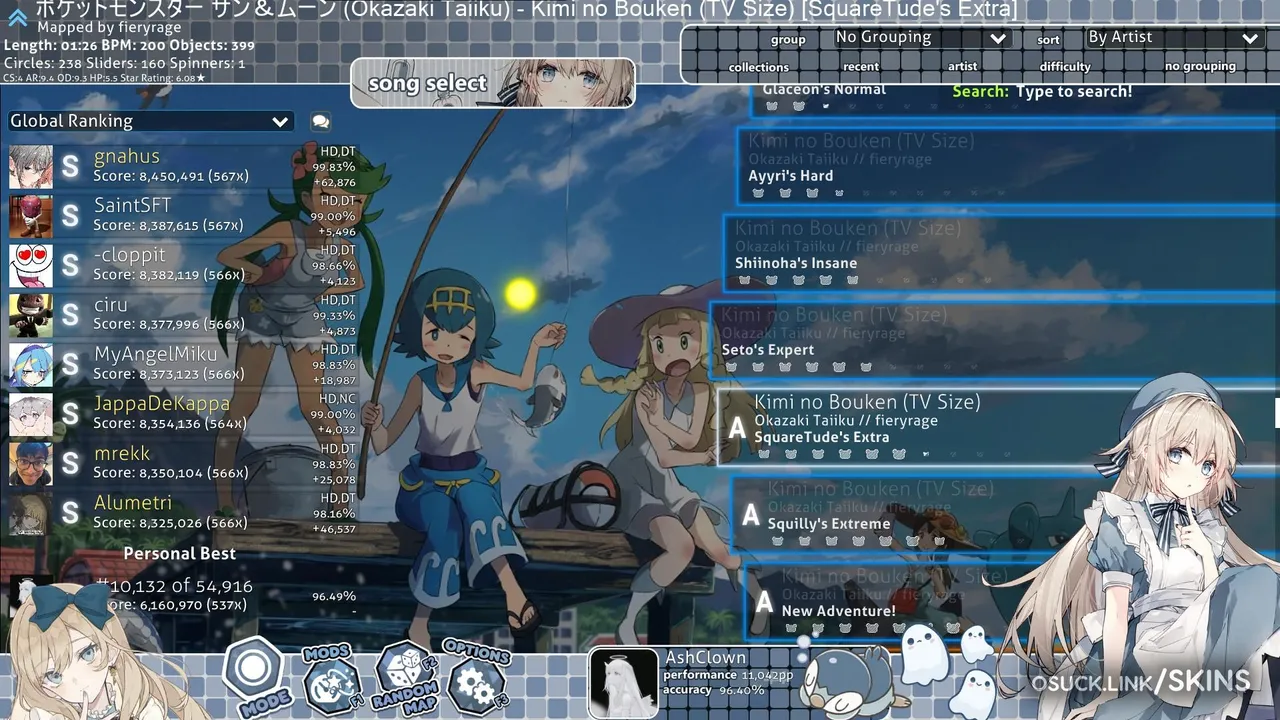Switch to the no grouping tab

tap(1200, 67)
